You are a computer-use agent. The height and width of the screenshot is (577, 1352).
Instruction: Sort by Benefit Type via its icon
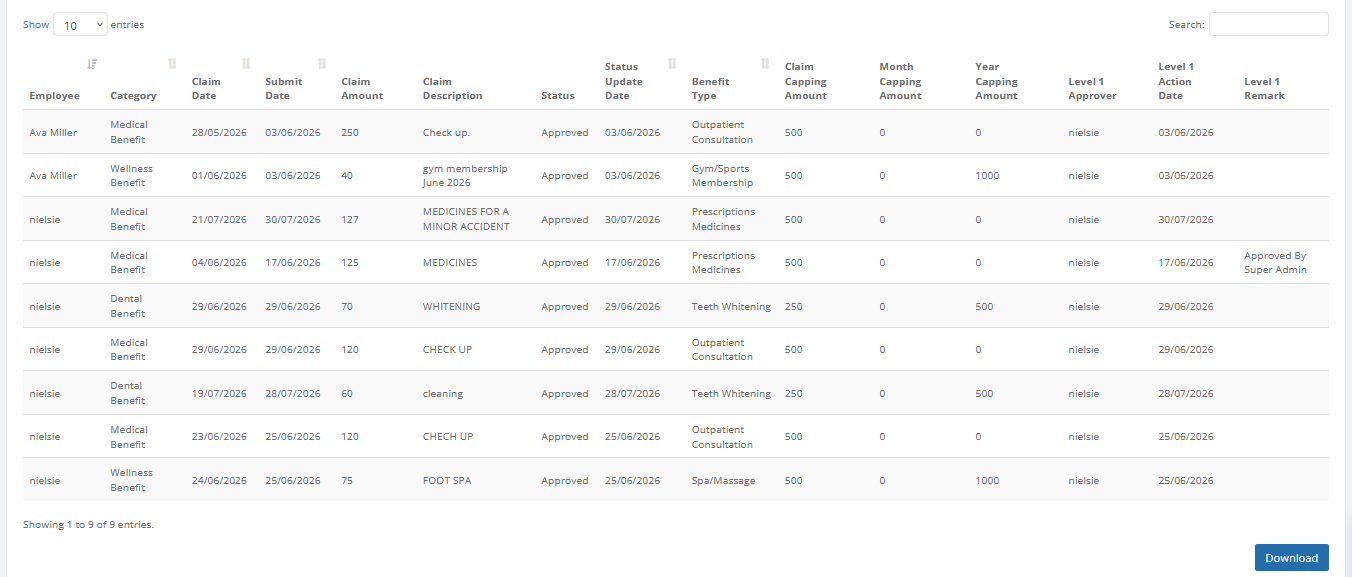[x=765, y=64]
